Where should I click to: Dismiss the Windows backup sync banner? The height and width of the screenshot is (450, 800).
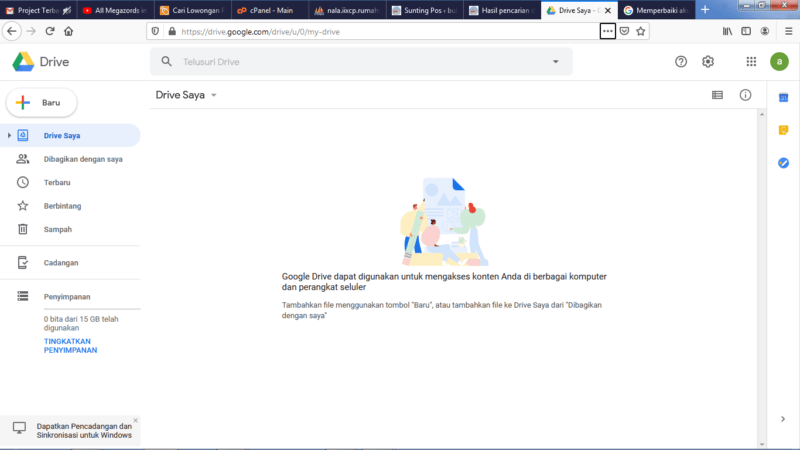[135, 420]
